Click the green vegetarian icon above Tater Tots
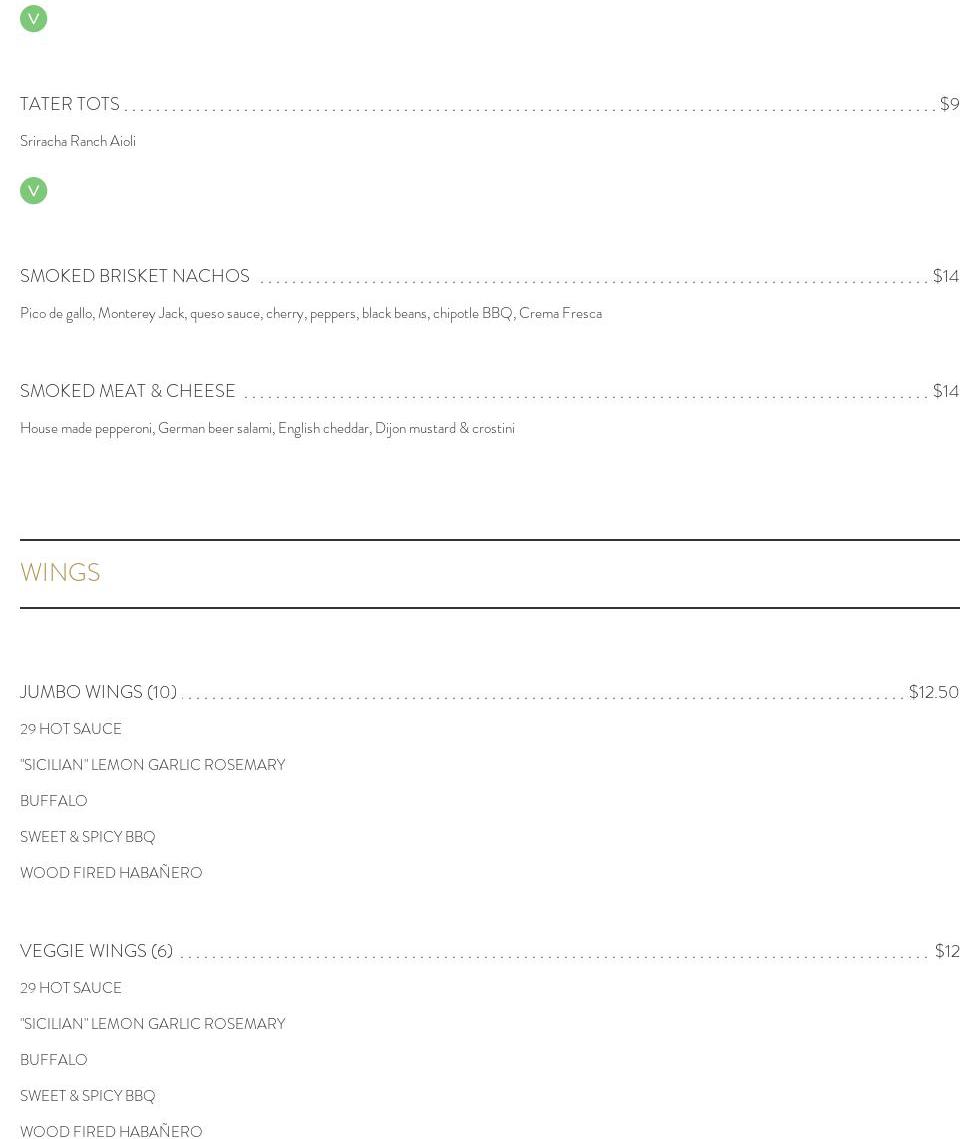The width and height of the screenshot is (965, 1139). coord(33,18)
